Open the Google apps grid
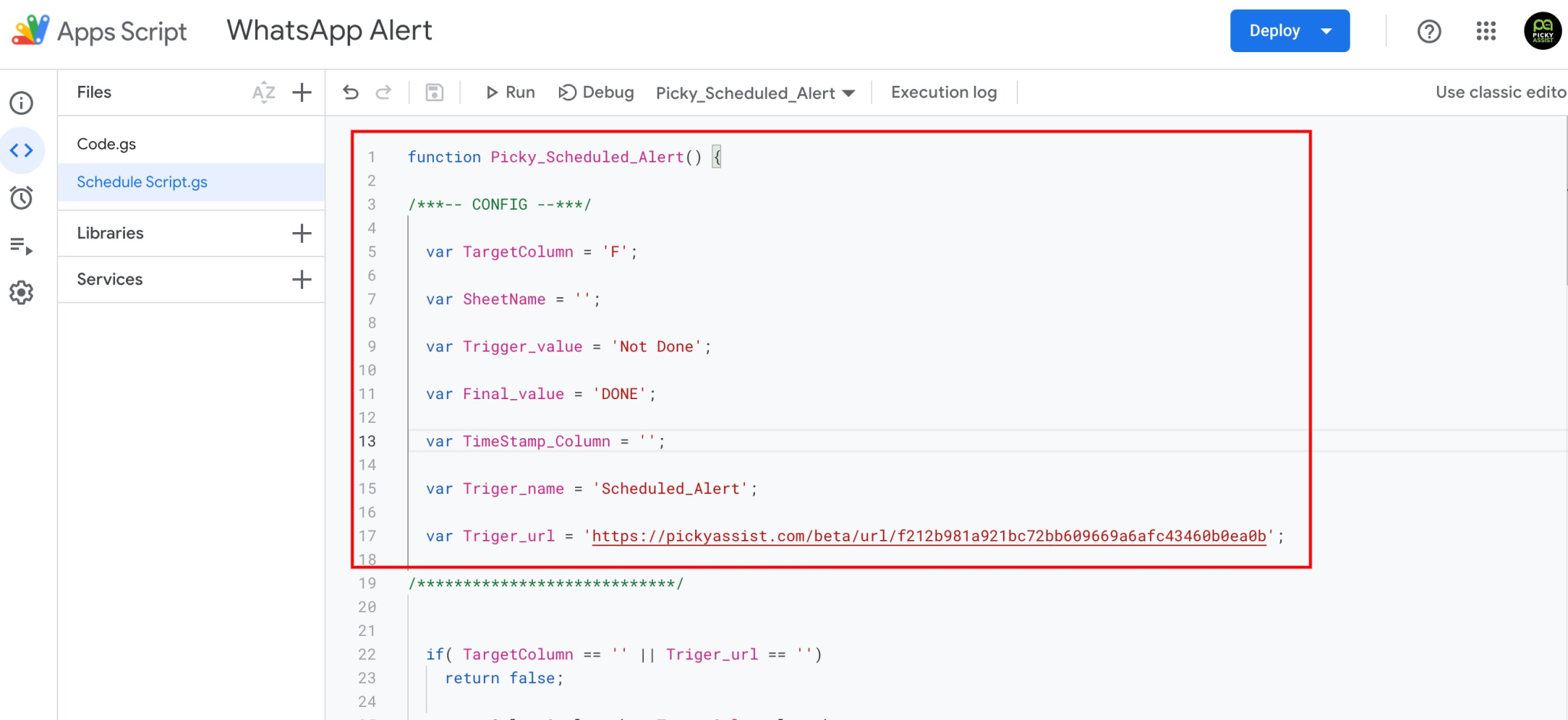Viewport: 1568px width, 720px height. pos(1485,31)
